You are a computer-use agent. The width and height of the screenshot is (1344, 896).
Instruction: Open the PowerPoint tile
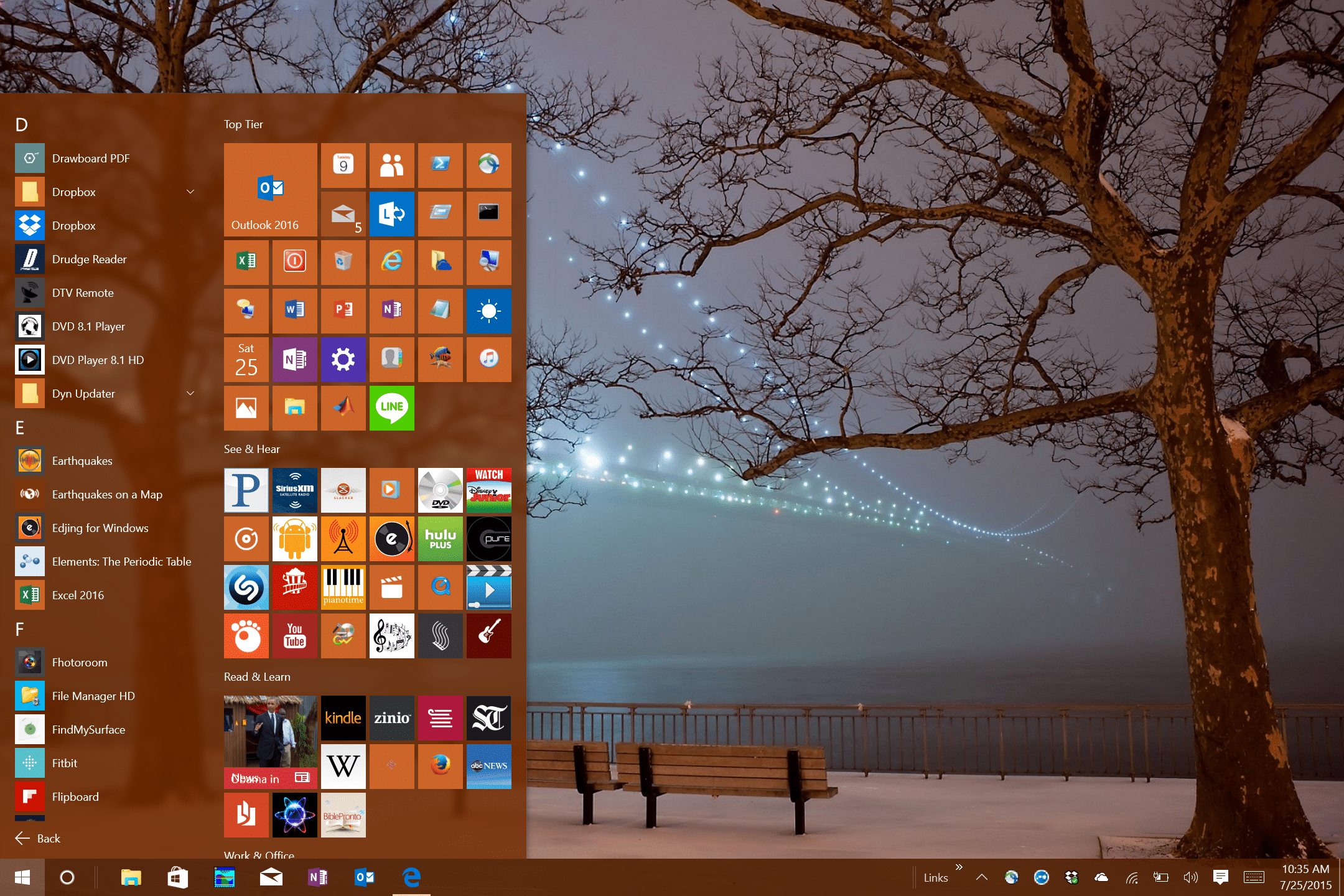point(343,310)
